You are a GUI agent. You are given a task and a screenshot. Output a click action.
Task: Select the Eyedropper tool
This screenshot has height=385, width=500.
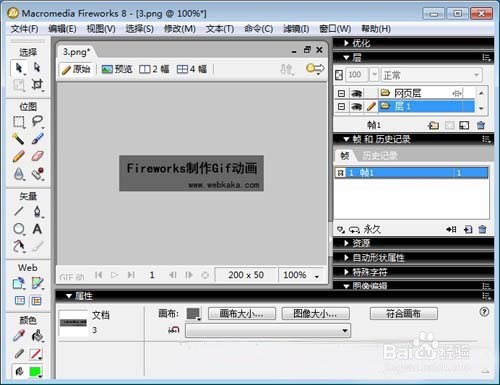tap(19, 336)
